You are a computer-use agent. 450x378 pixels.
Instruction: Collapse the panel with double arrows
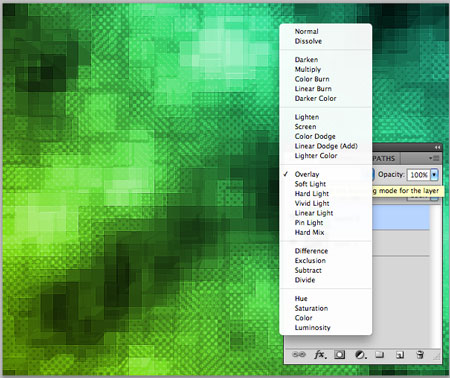[x=438, y=147]
